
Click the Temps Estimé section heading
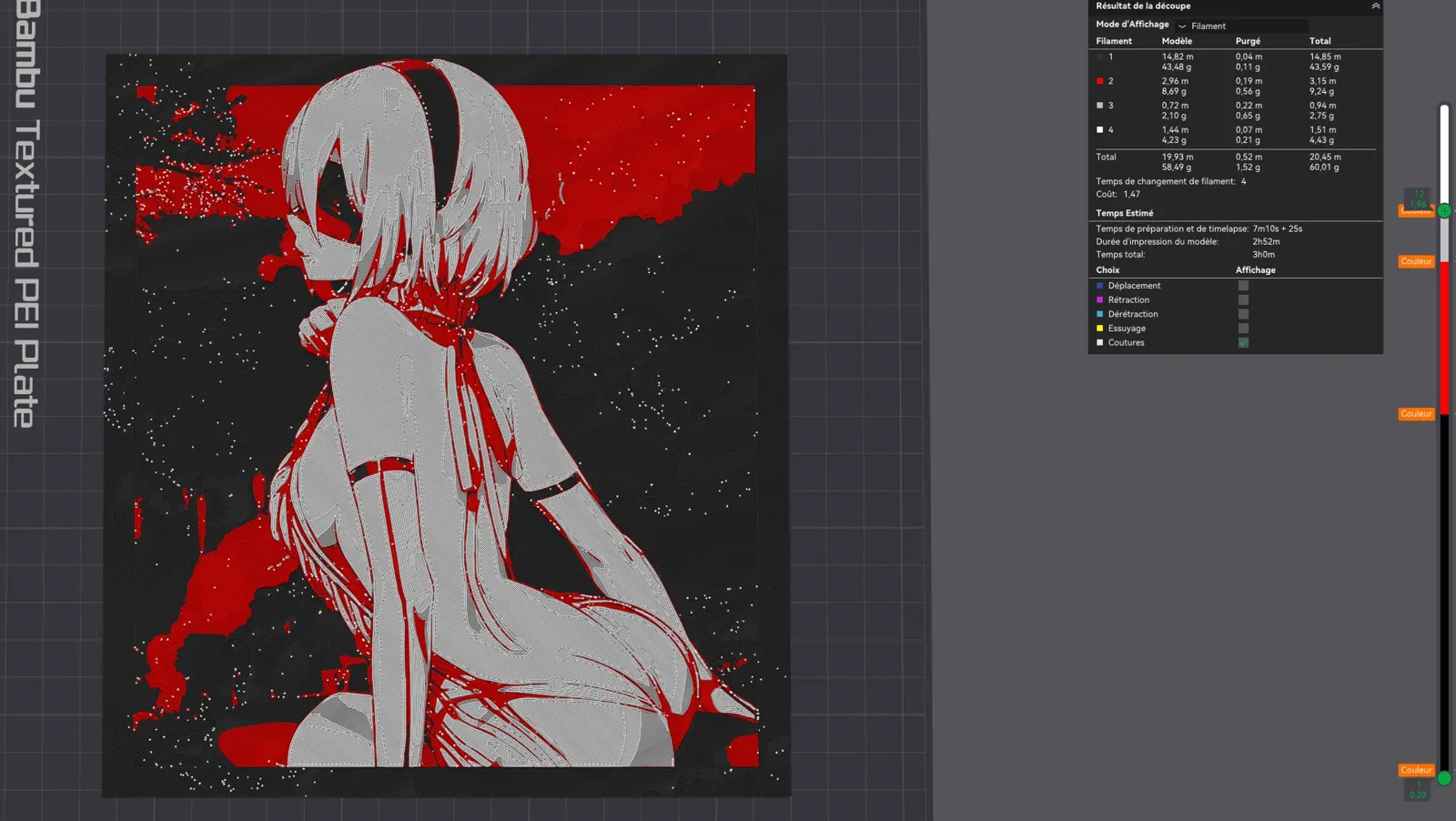pos(1124,213)
